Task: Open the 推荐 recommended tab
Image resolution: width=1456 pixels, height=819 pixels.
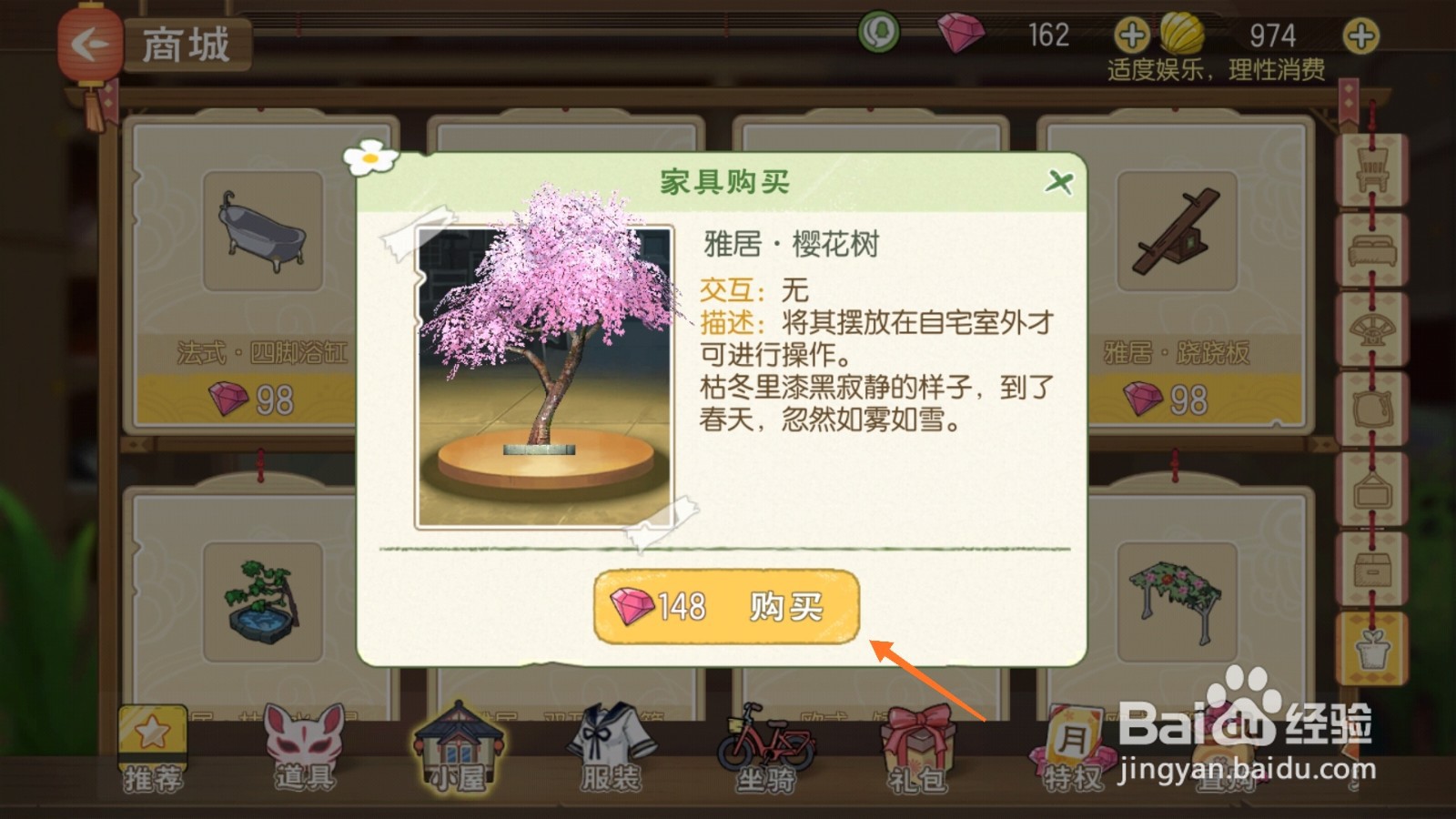Action: (x=152, y=749)
